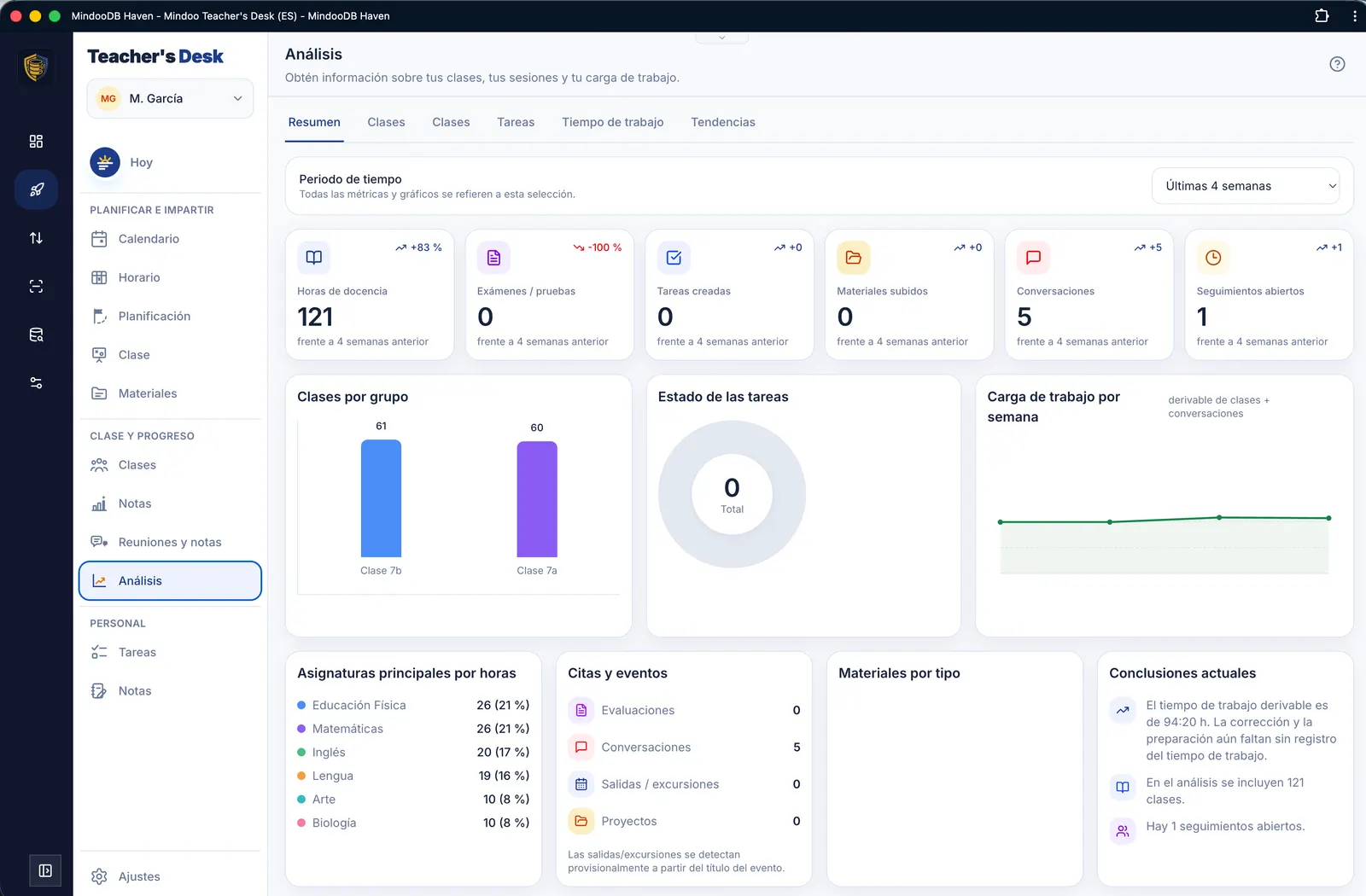Click the up-down arrows sync icon

coord(36,238)
